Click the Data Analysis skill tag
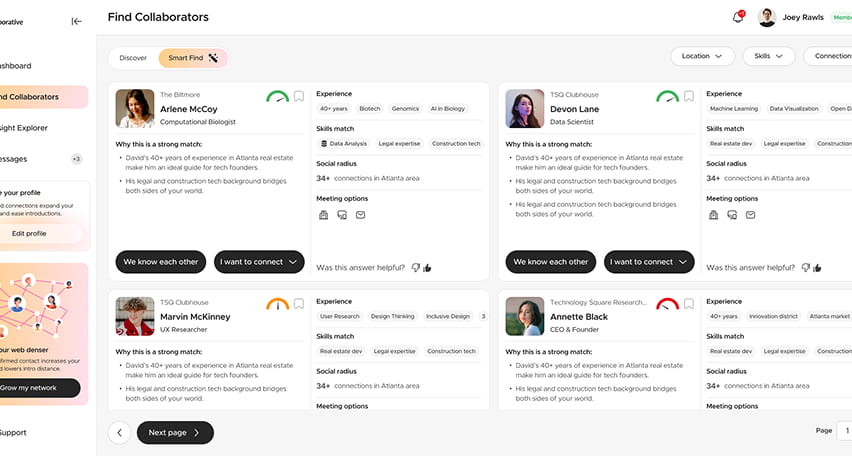Image resolution: width=852 pixels, height=456 pixels. pyautogui.click(x=344, y=143)
